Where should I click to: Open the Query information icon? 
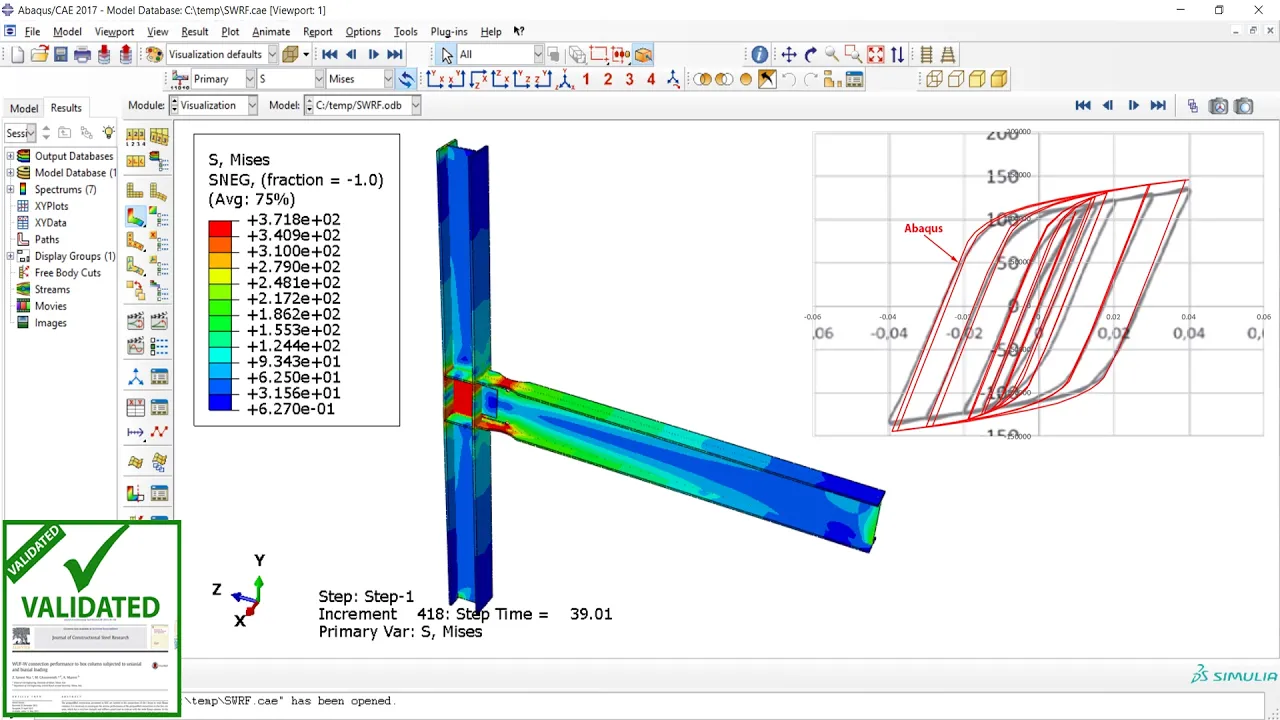(x=760, y=54)
